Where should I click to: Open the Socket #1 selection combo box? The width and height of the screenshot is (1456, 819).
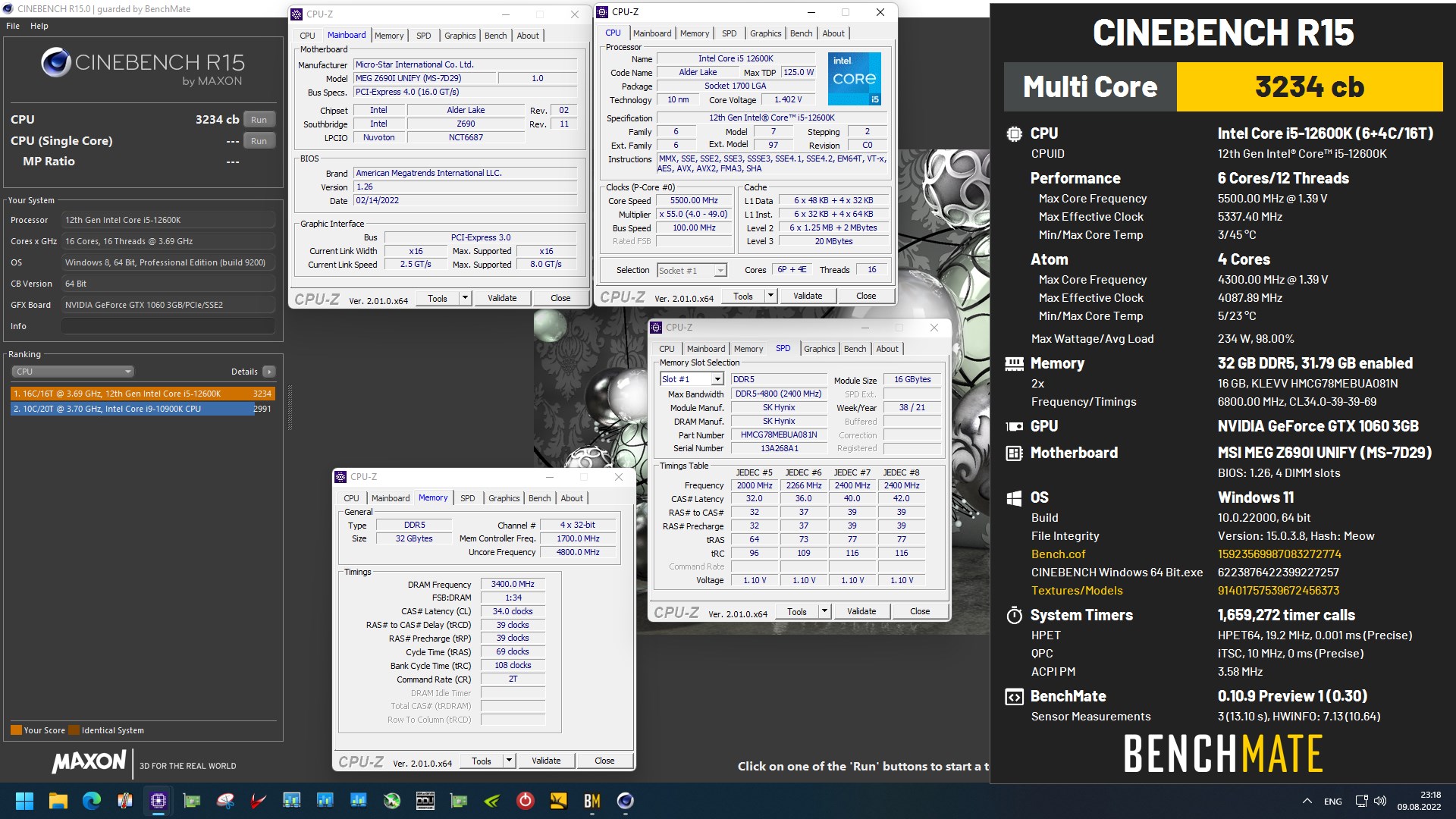click(x=692, y=271)
